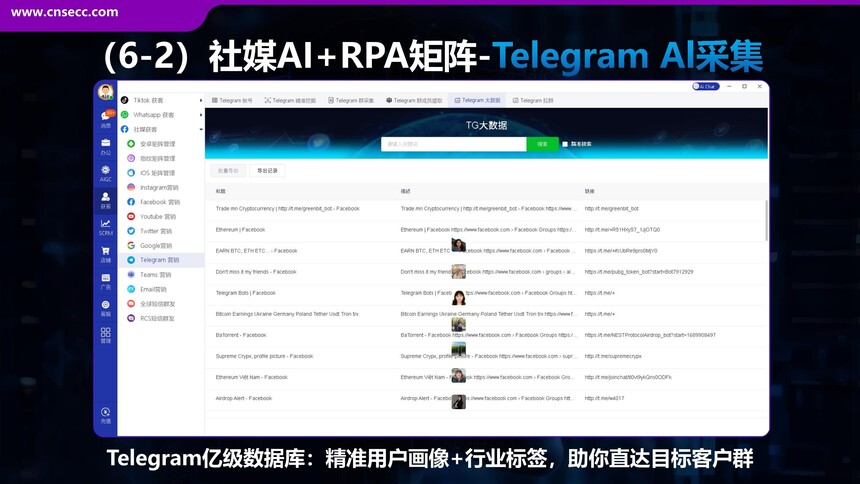Expand the Tiktok 获客 arrow

201,100
